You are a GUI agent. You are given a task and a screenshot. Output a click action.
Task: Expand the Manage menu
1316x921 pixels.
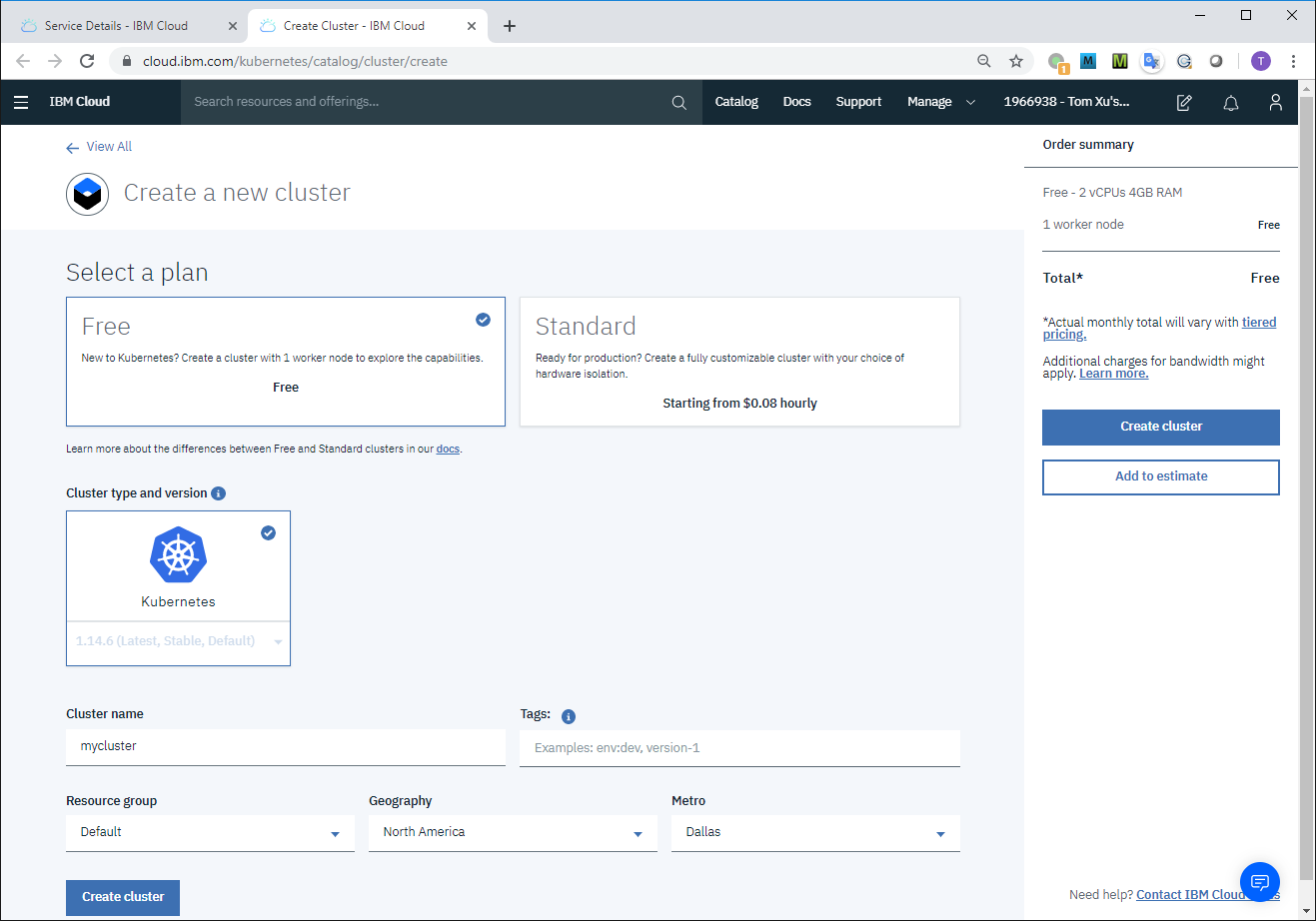coord(941,102)
